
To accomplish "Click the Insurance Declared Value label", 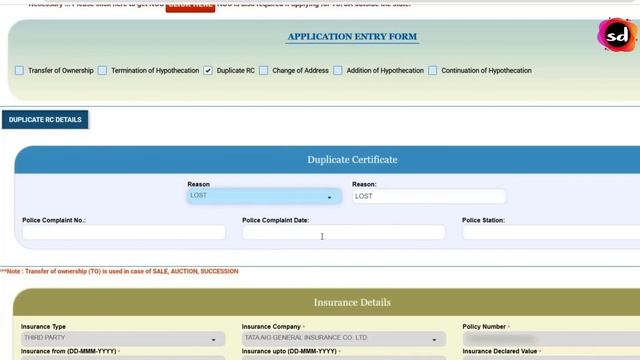I will [x=500, y=351].
